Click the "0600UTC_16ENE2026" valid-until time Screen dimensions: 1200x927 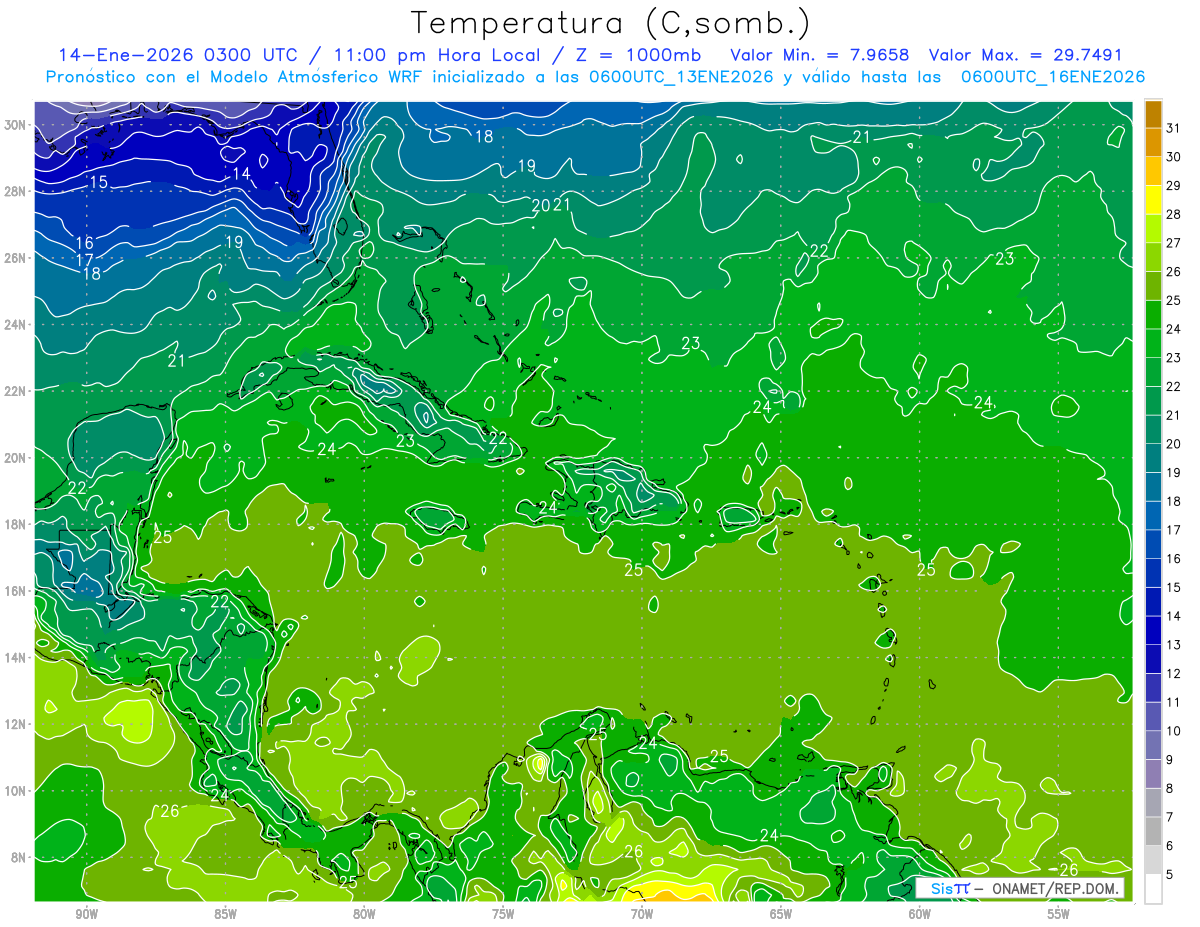[x=1053, y=77]
